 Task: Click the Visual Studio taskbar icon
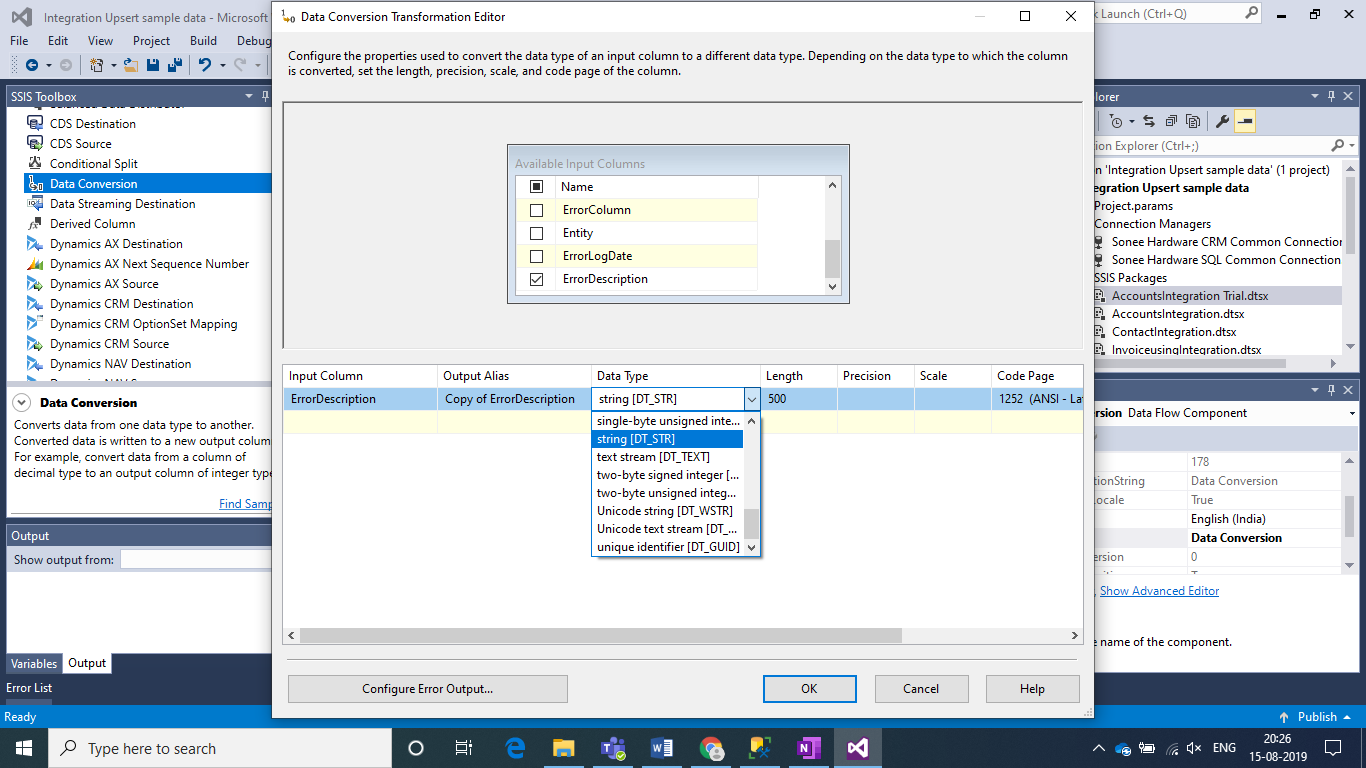[858, 748]
